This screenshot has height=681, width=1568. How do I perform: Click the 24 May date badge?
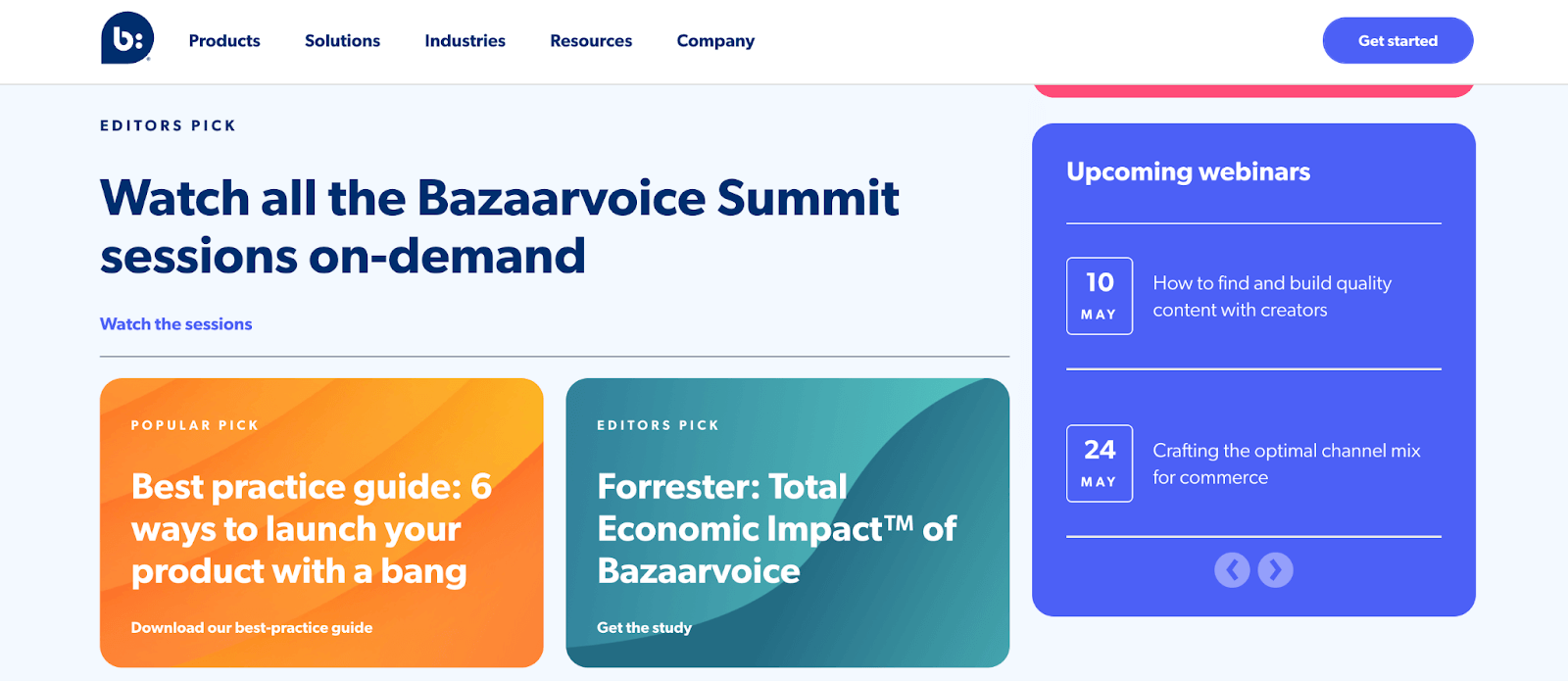tap(1099, 463)
